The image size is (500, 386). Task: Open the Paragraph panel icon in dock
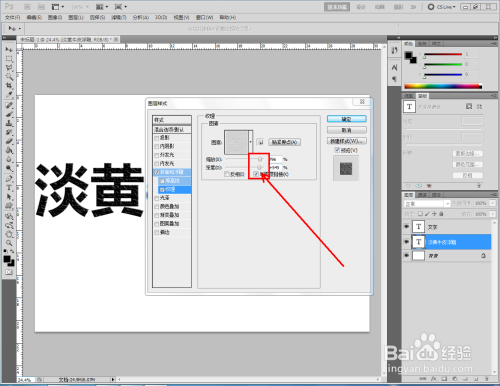pyautogui.click(x=395, y=79)
